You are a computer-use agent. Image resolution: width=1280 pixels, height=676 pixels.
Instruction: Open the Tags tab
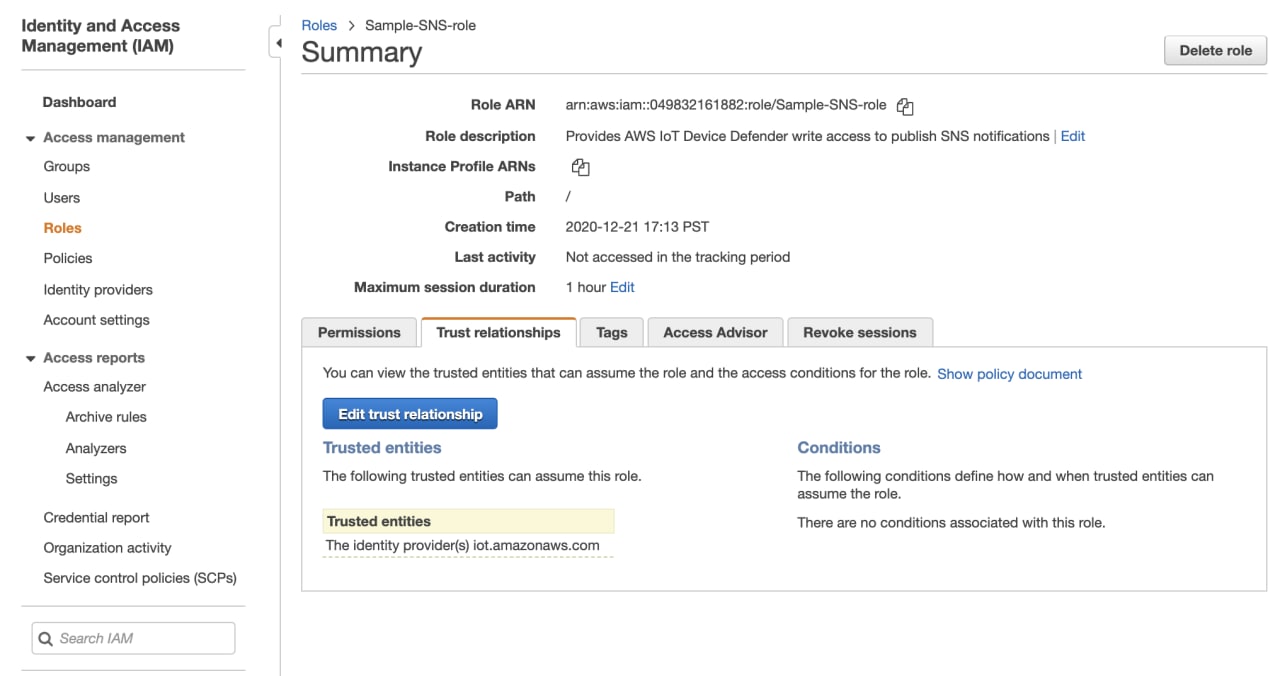pos(611,332)
